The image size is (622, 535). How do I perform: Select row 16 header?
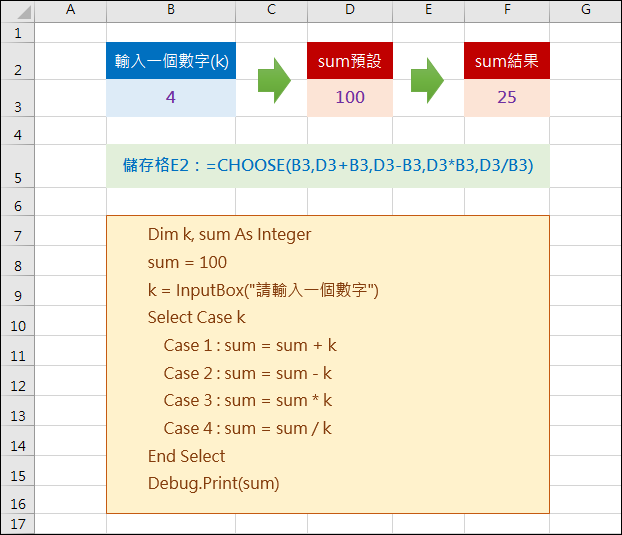click(18, 500)
